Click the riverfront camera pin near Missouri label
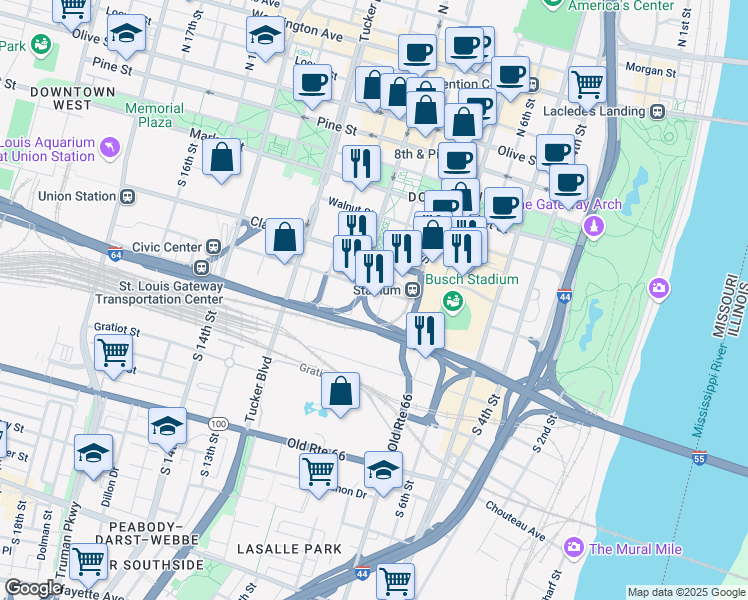Viewport: 748px width, 600px height. [x=659, y=289]
